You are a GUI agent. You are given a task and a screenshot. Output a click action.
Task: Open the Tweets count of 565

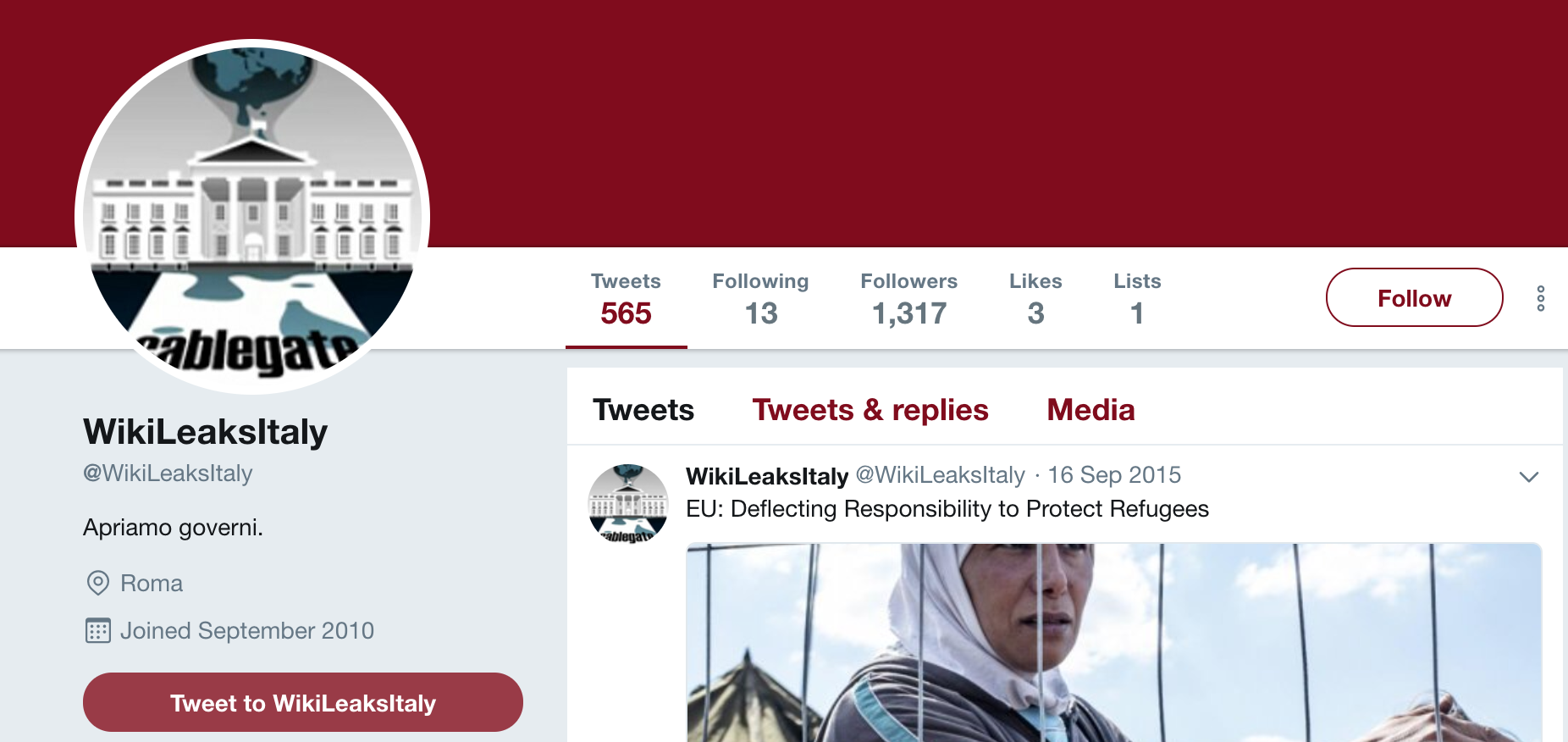coord(626,299)
